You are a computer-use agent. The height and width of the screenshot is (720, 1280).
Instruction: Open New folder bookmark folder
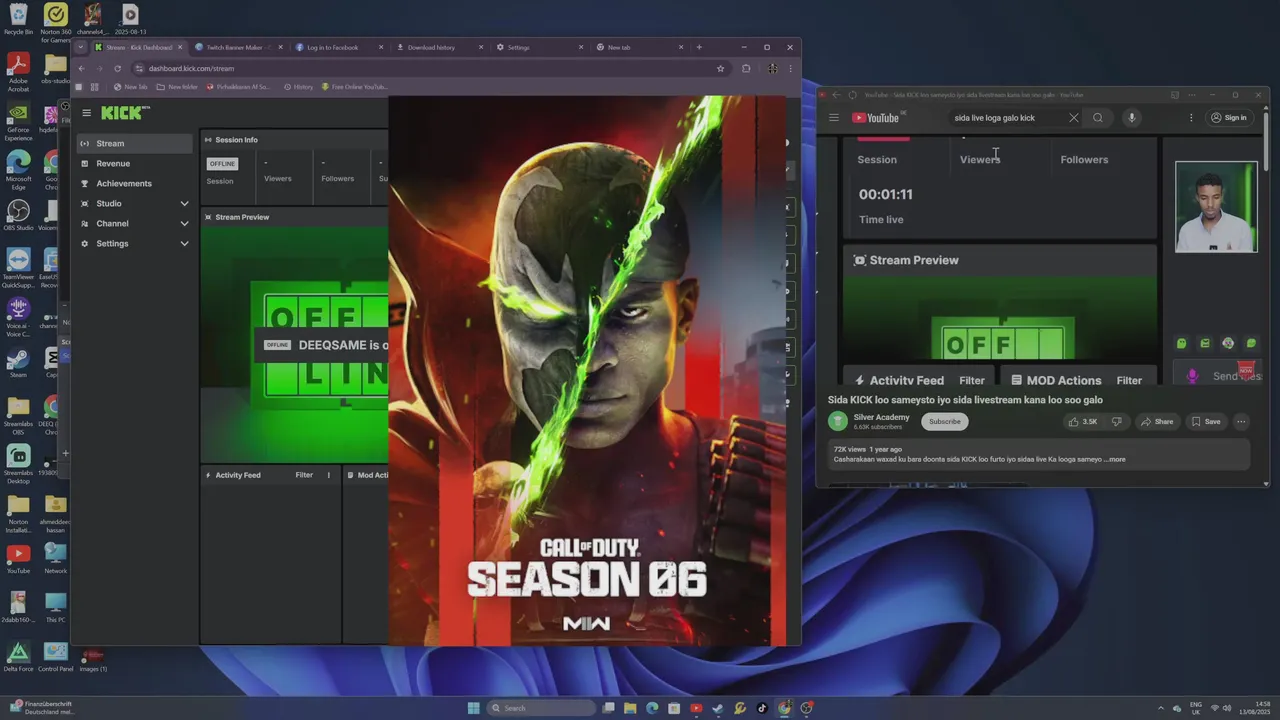click(x=177, y=87)
